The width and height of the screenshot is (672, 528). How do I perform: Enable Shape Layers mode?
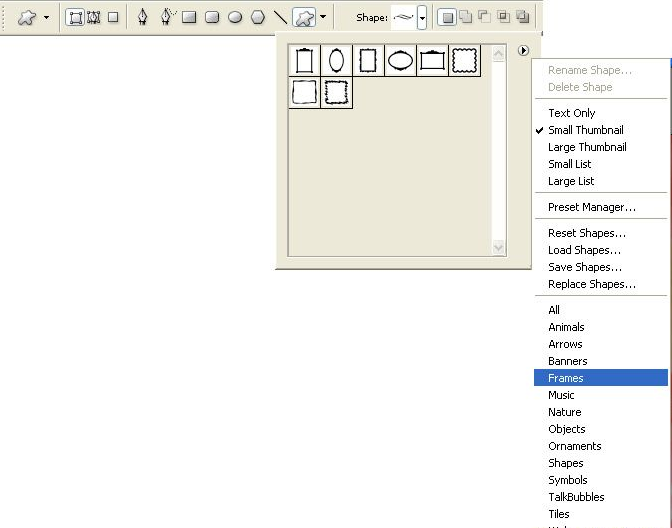(75, 17)
